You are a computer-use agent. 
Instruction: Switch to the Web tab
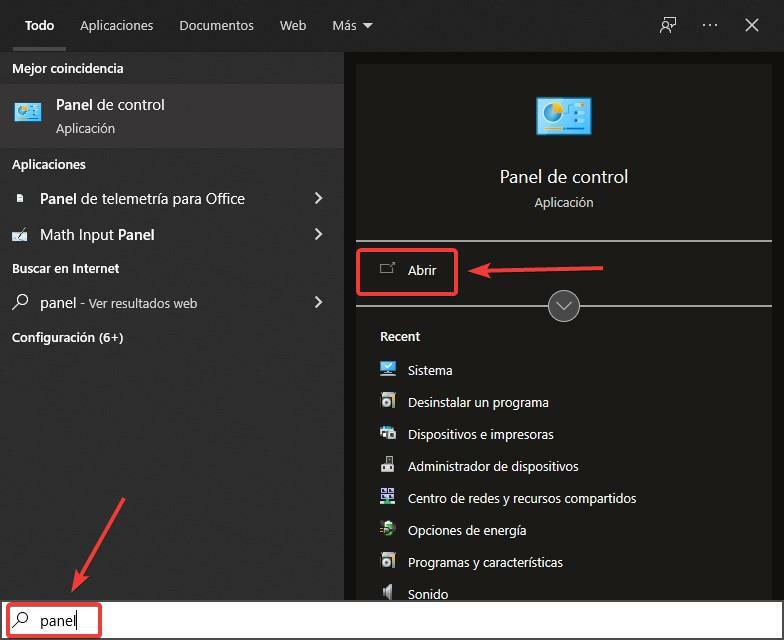(293, 26)
